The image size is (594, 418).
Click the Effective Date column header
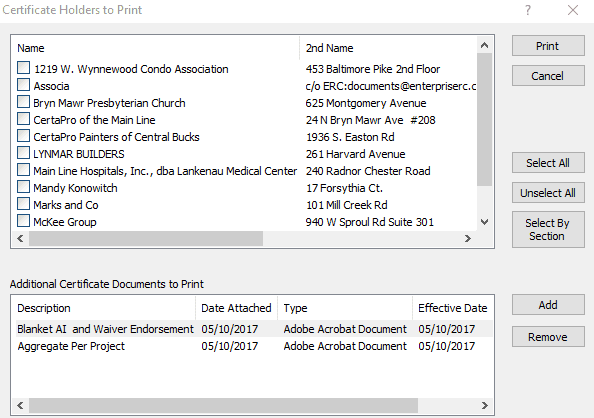click(x=453, y=308)
